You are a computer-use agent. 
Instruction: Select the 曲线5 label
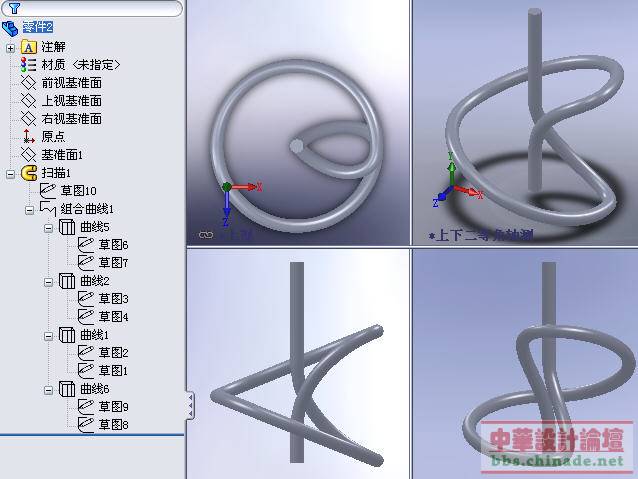(95, 227)
